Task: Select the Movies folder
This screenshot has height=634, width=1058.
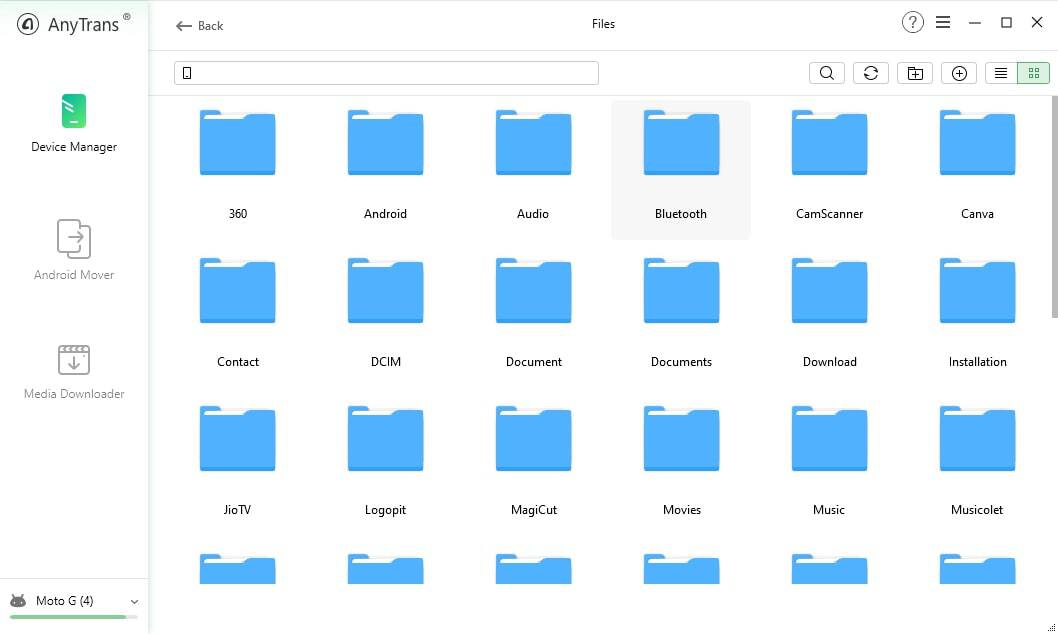Action: [681, 461]
